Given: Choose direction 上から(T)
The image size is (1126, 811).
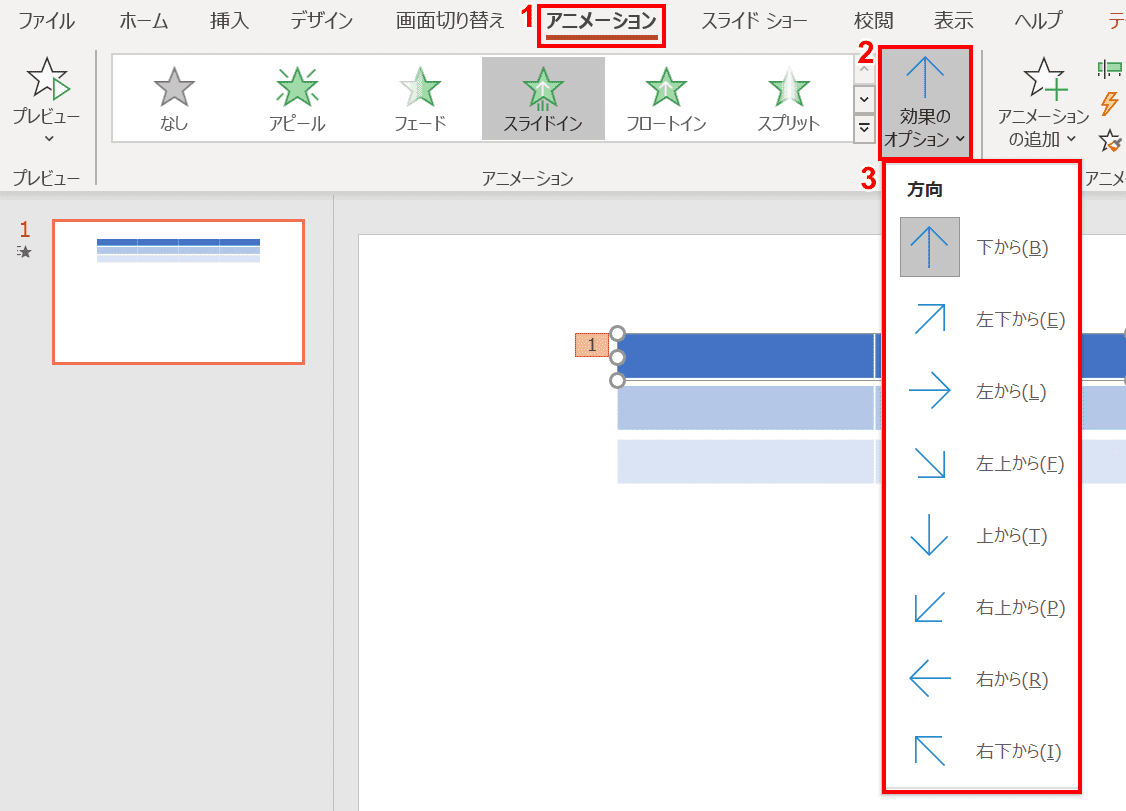Looking at the screenshot, I should pyautogui.click(x=981, y=535).
